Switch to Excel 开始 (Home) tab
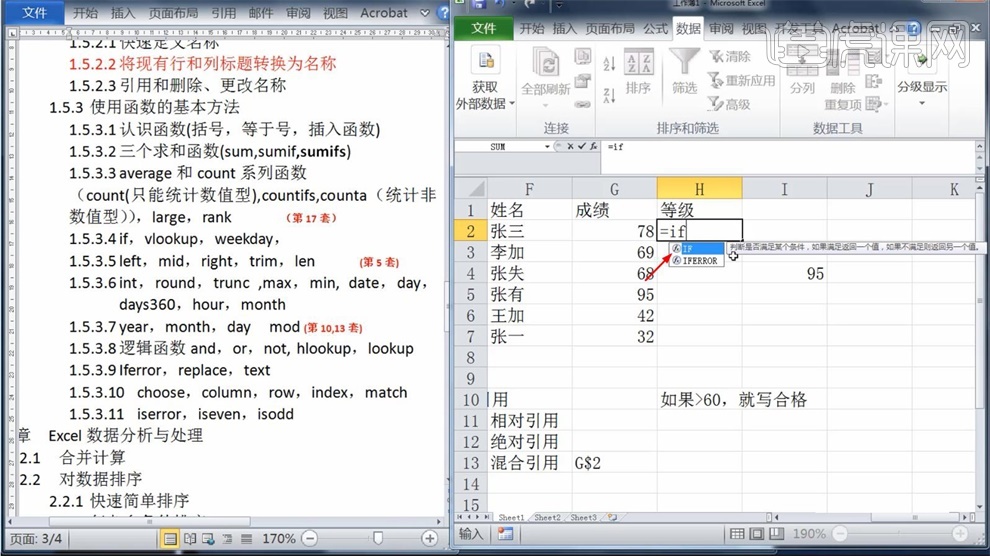 pos(532,28)
